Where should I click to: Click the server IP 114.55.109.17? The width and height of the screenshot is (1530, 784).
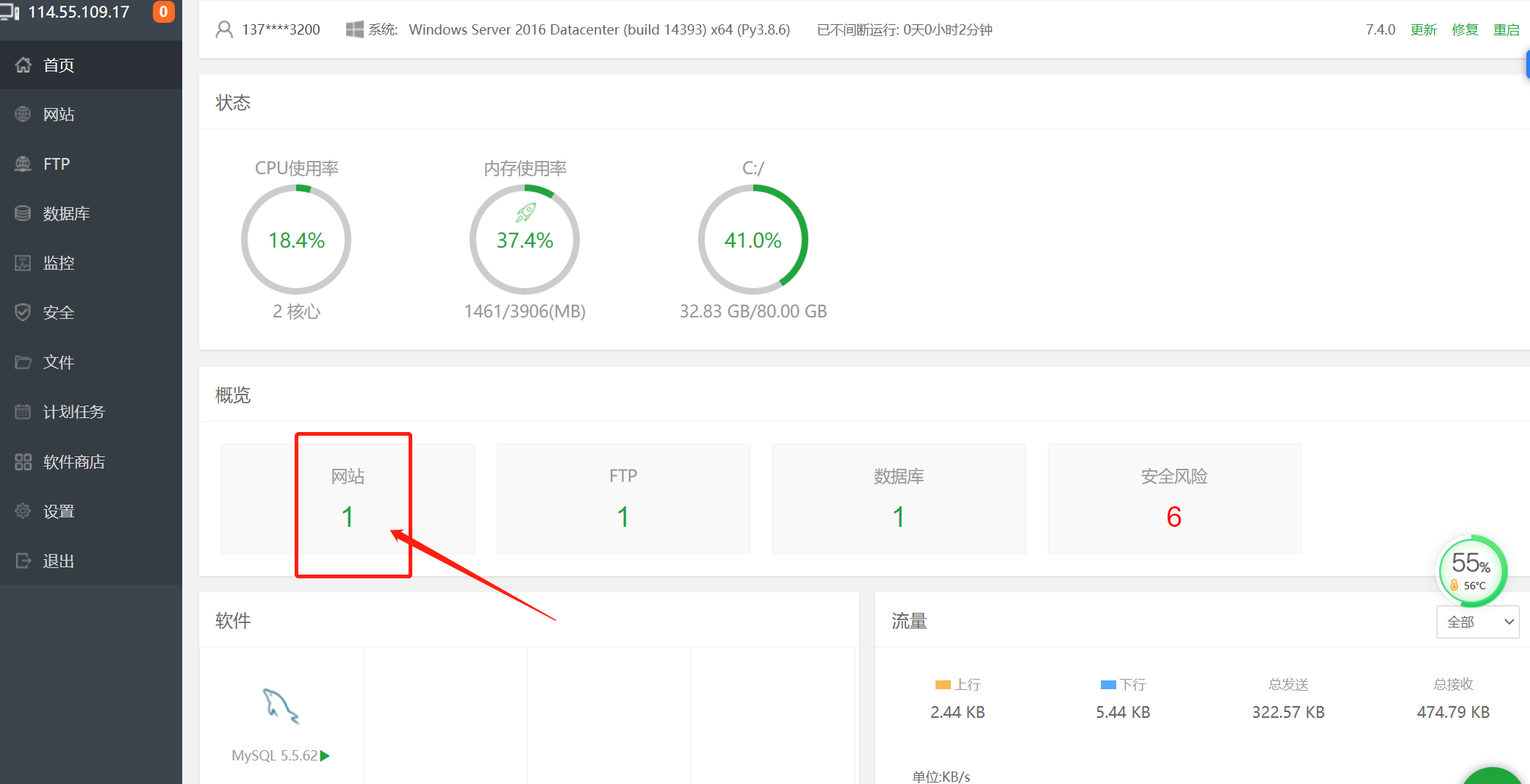tap(79, 12)
